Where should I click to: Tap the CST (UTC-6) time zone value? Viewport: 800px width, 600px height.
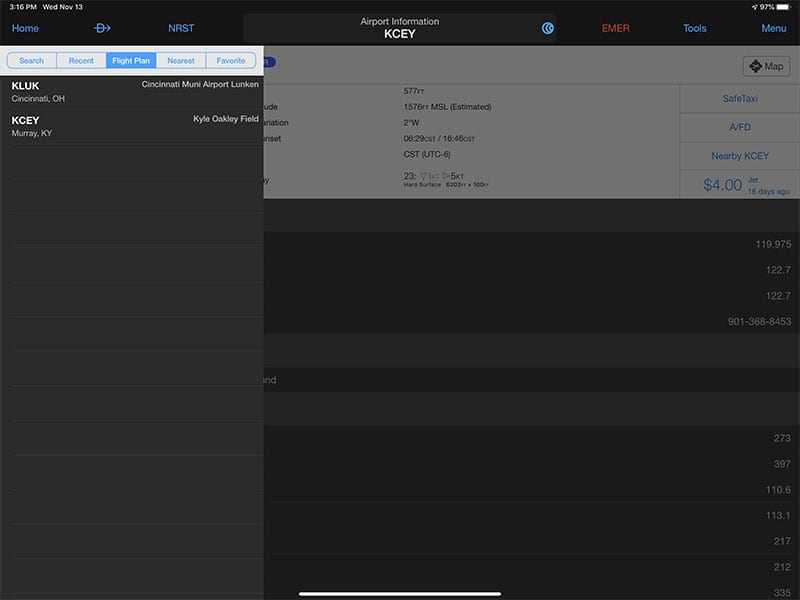(x=427, y=154)
